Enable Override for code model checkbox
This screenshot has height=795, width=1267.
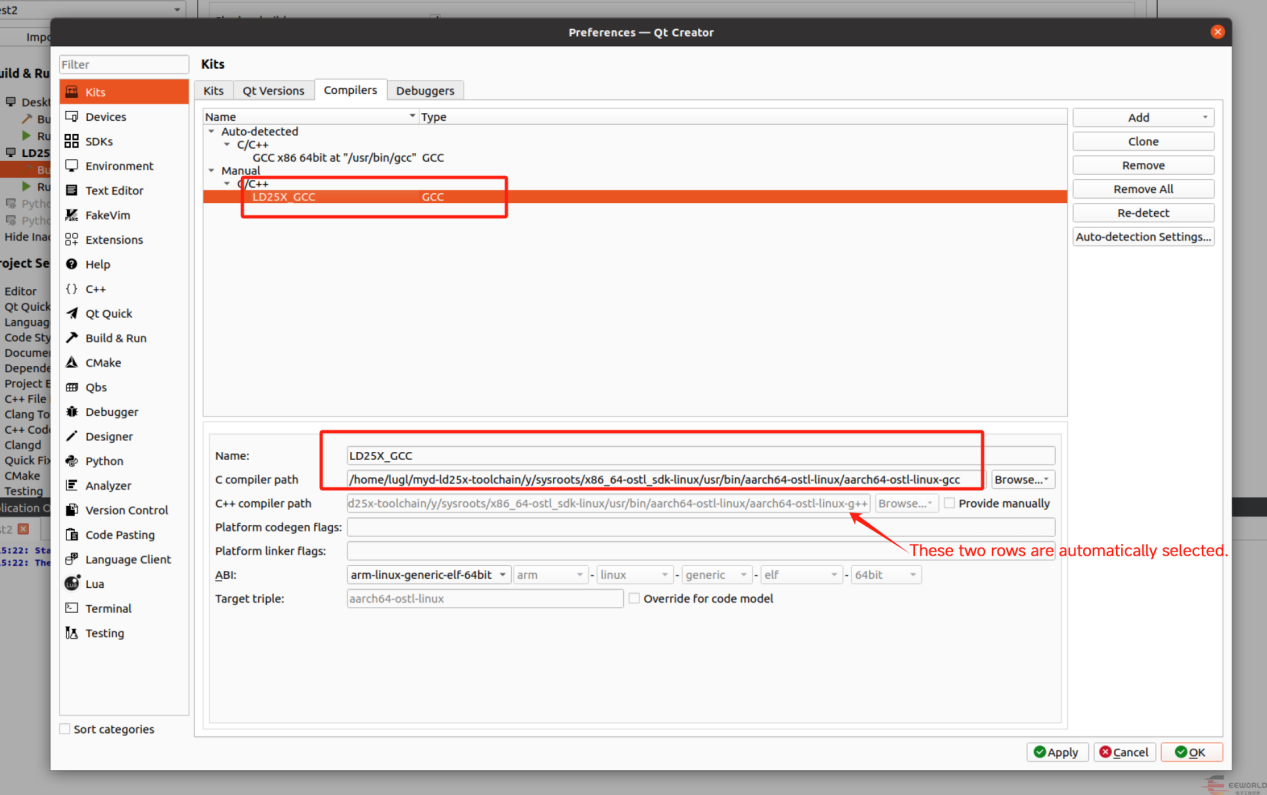click(x=634, y=598)
